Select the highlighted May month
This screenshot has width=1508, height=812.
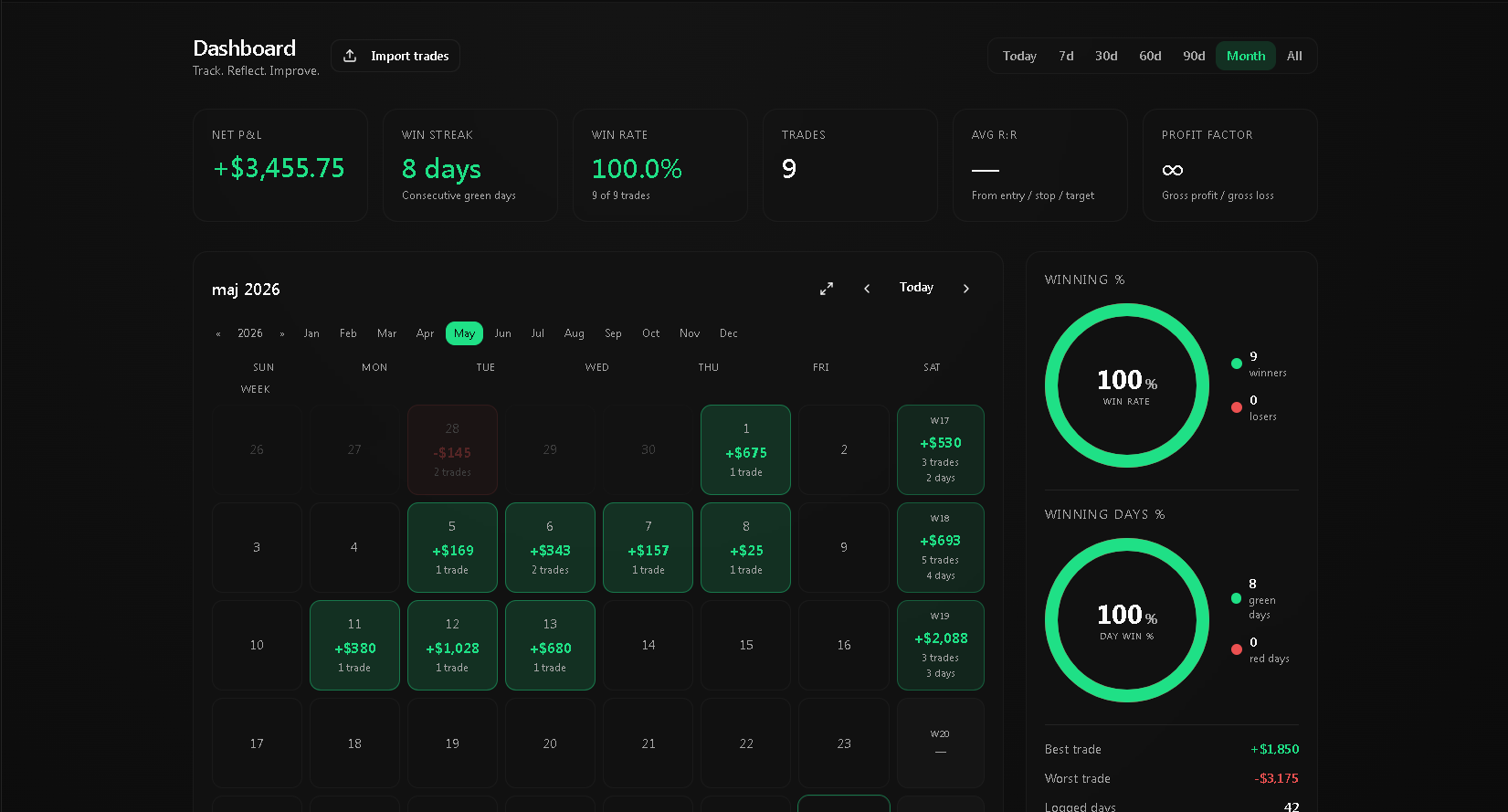coord(464,333)
